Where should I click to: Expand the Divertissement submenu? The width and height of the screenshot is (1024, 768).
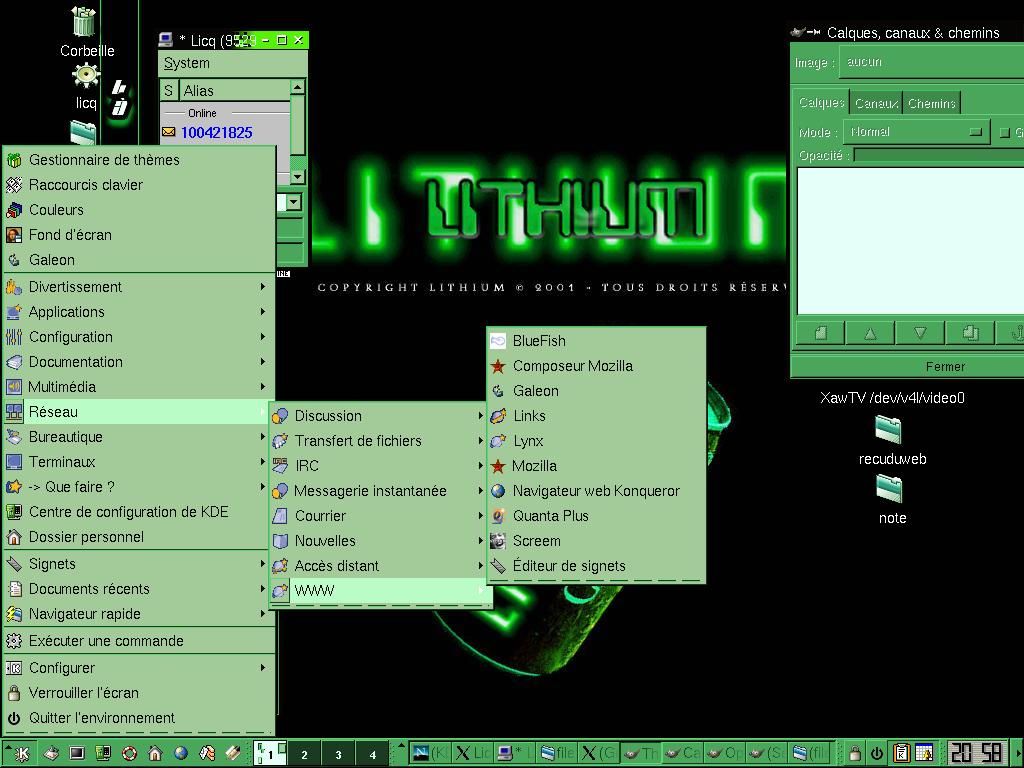point(138,287)
